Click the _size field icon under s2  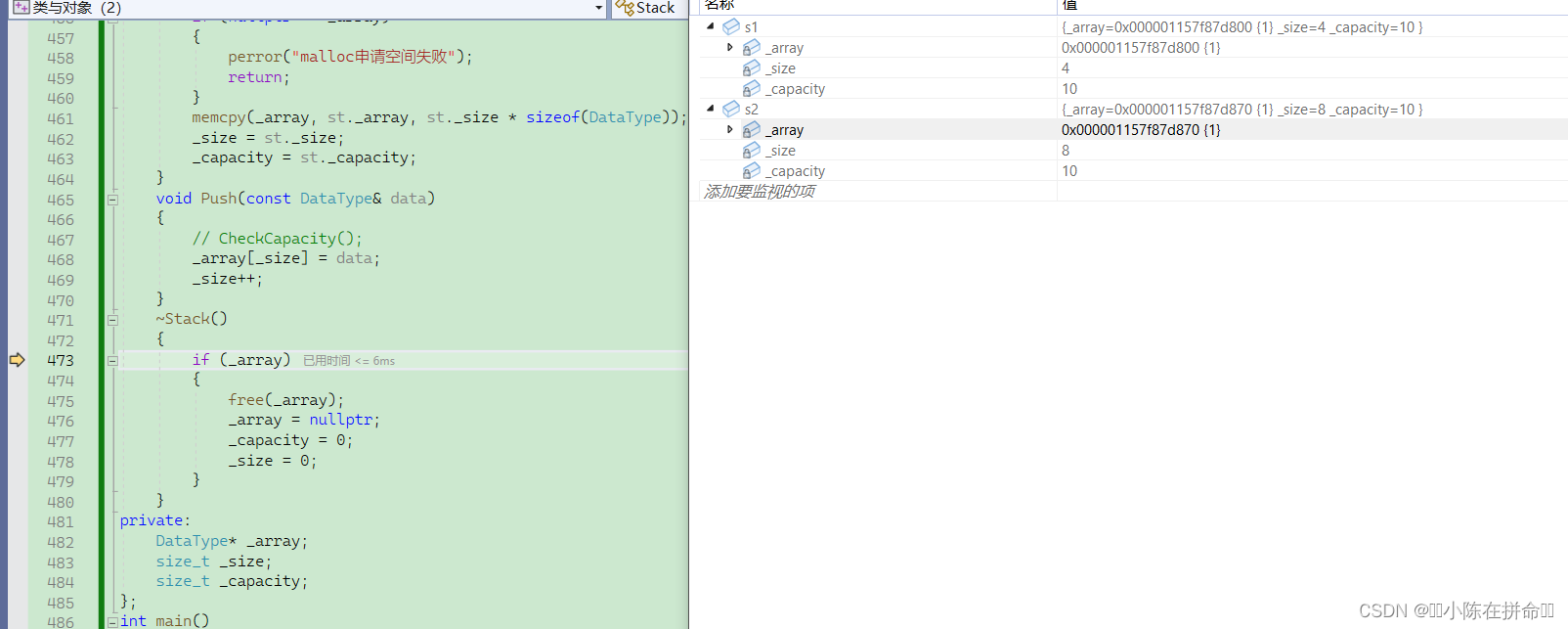click(x=751, y=150)
